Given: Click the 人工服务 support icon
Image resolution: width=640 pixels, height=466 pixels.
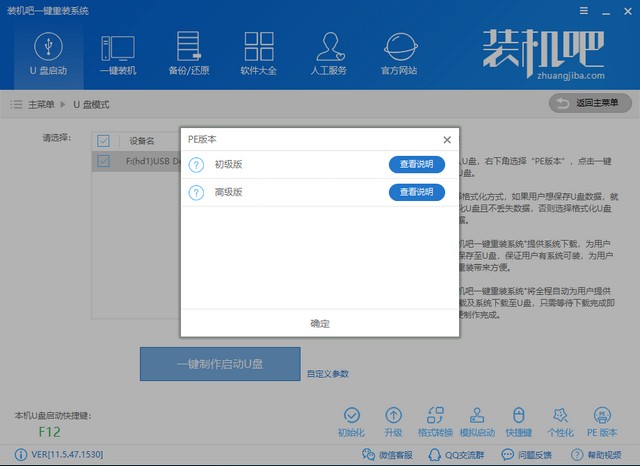Looking at the screenshot, I should 330,54.
